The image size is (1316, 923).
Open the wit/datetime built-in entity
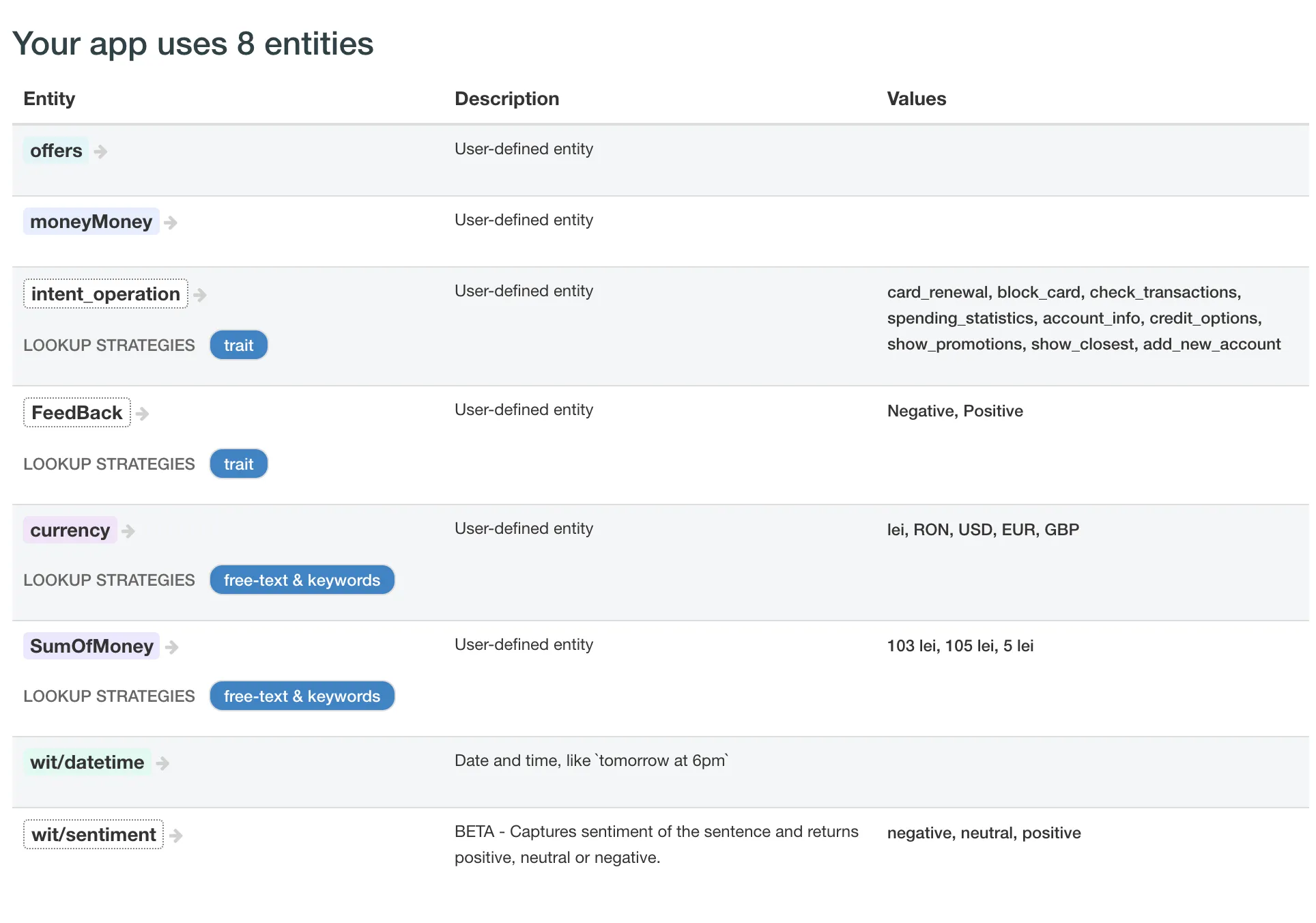coord(87,763)
